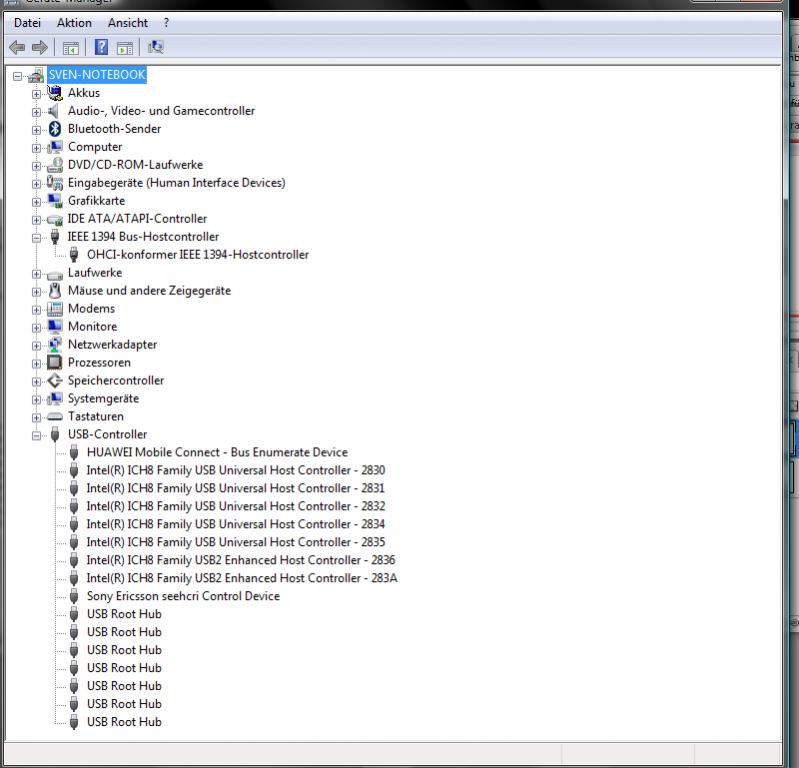Collapse IEEE 1394 Bus-Hostcontroller node

[36, 238]
